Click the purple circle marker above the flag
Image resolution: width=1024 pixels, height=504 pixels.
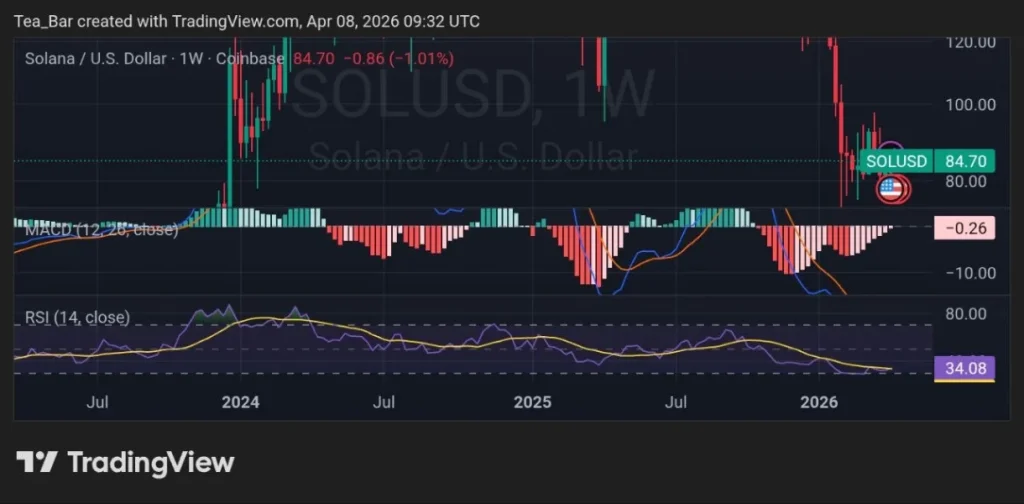coord(890,150)
